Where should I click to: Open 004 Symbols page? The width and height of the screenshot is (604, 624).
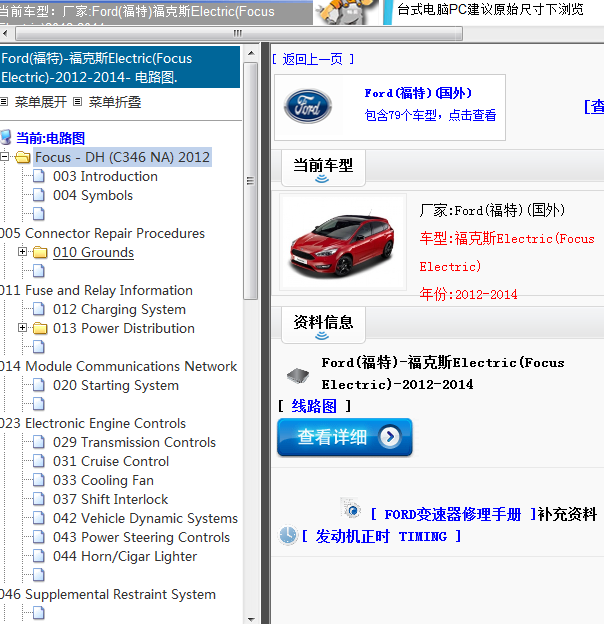coord(93,195)
